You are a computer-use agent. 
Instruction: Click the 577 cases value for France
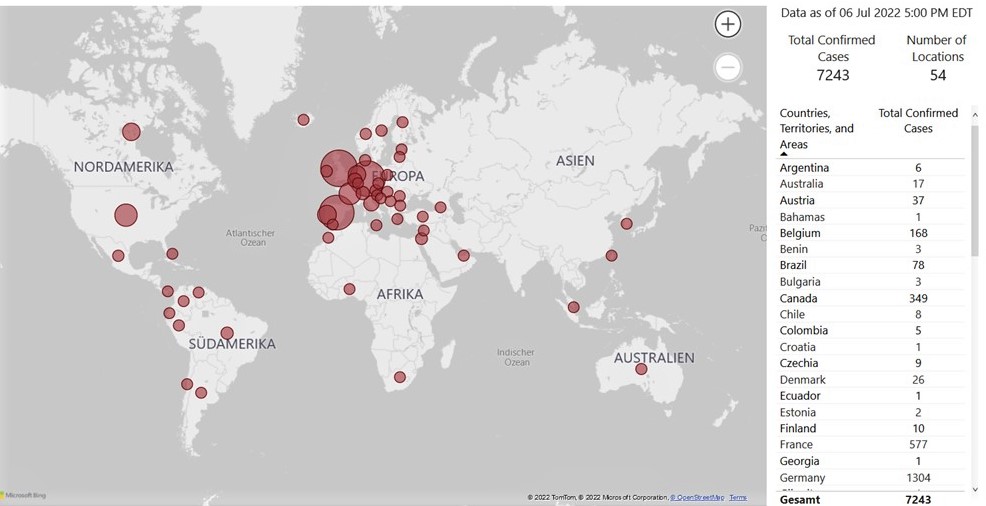click(918, 444)
